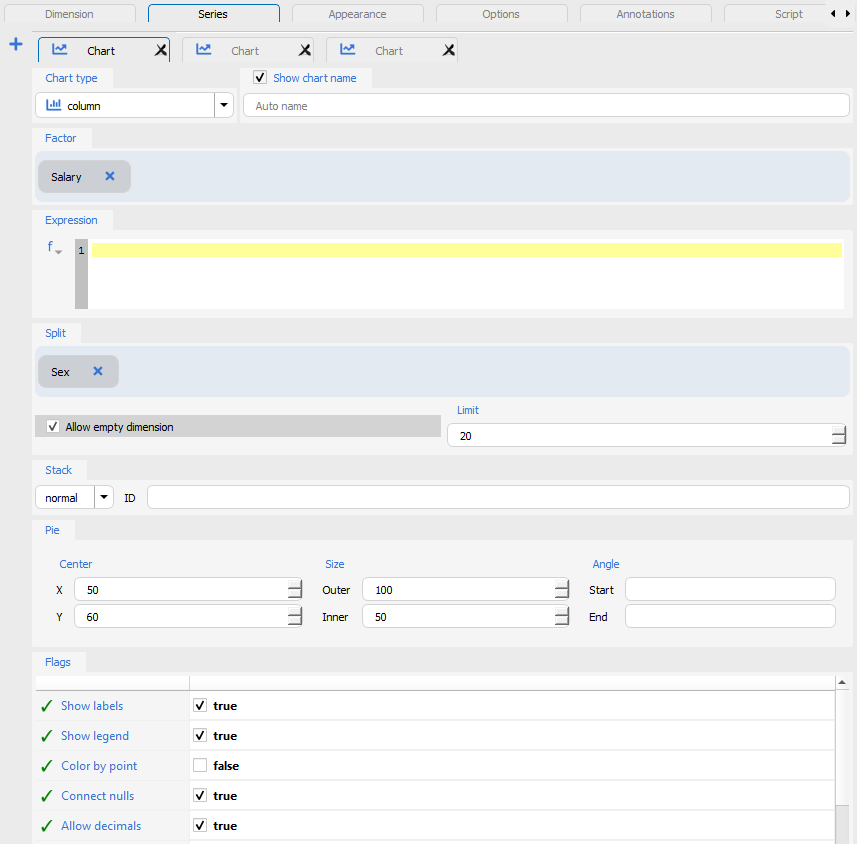Screen dimensions: 859x844
Task: Adjust the Center X stepper
Action: (x=295, y=589)
